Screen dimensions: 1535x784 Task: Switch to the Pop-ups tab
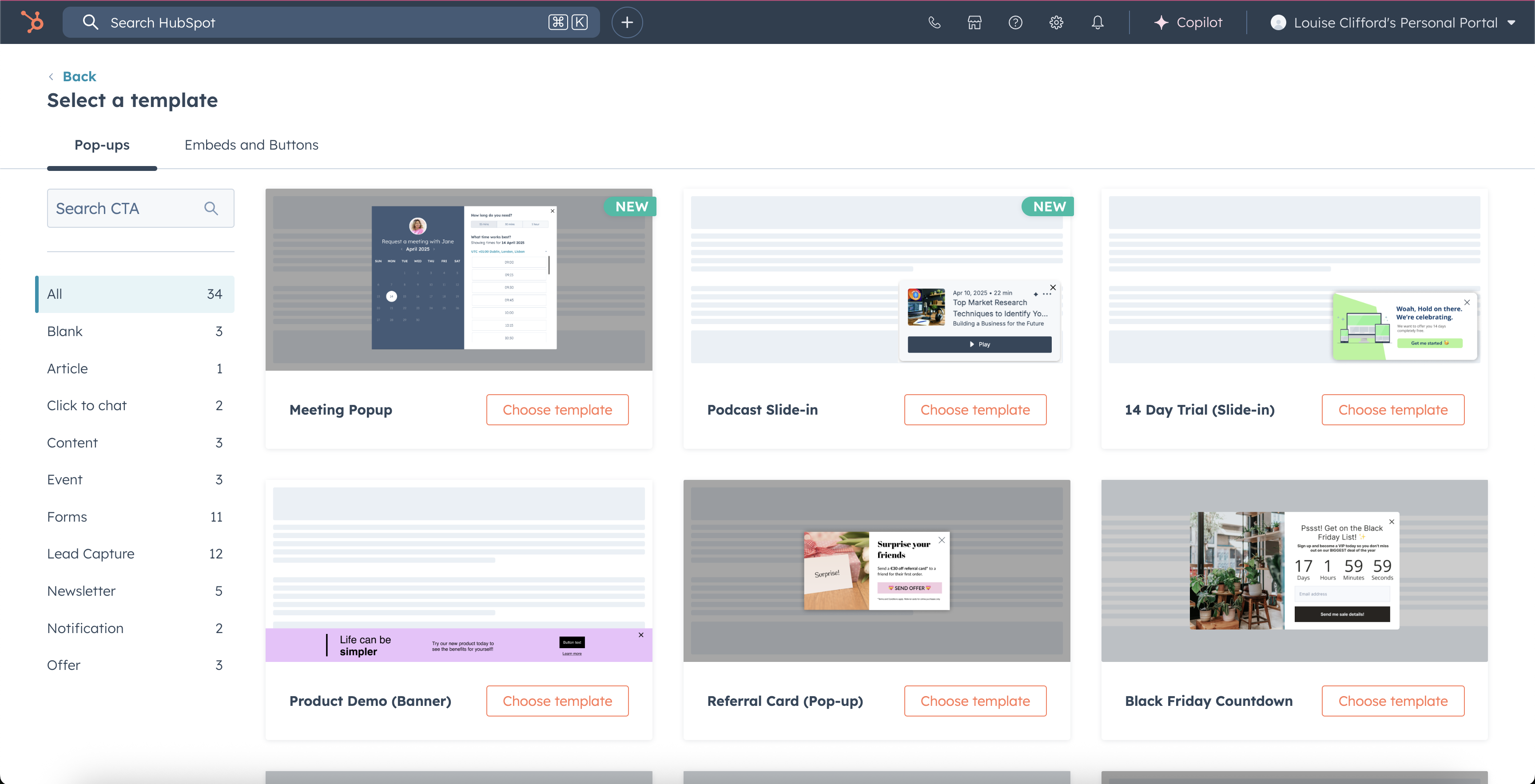[102, 145]
